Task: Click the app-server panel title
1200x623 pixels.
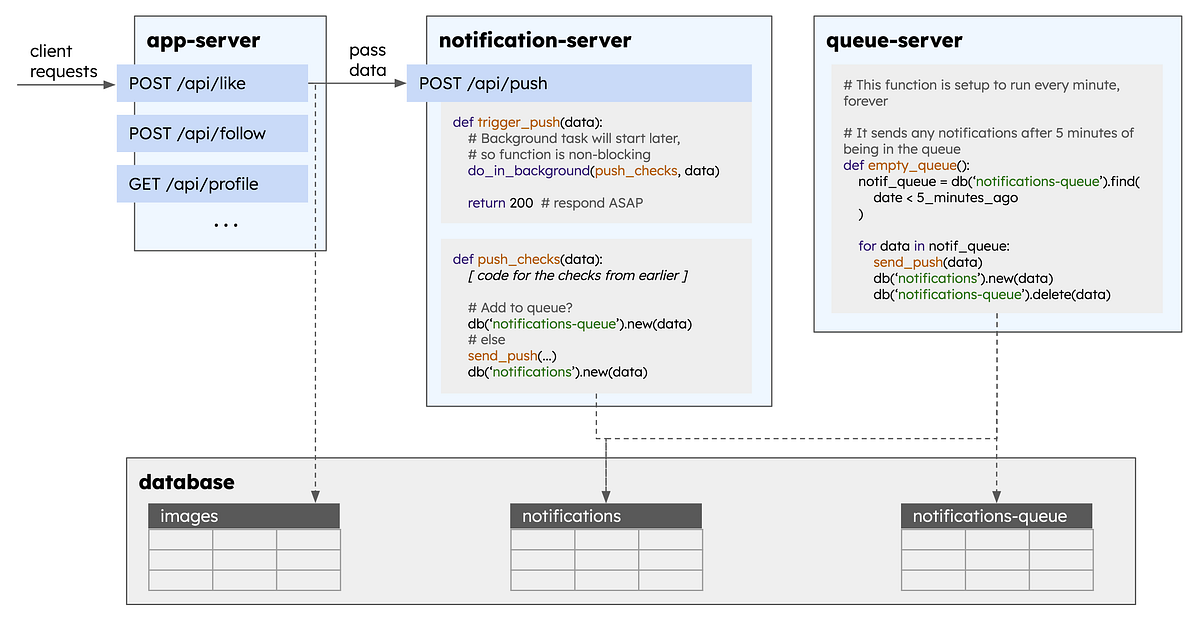Action: click(200, 40)
